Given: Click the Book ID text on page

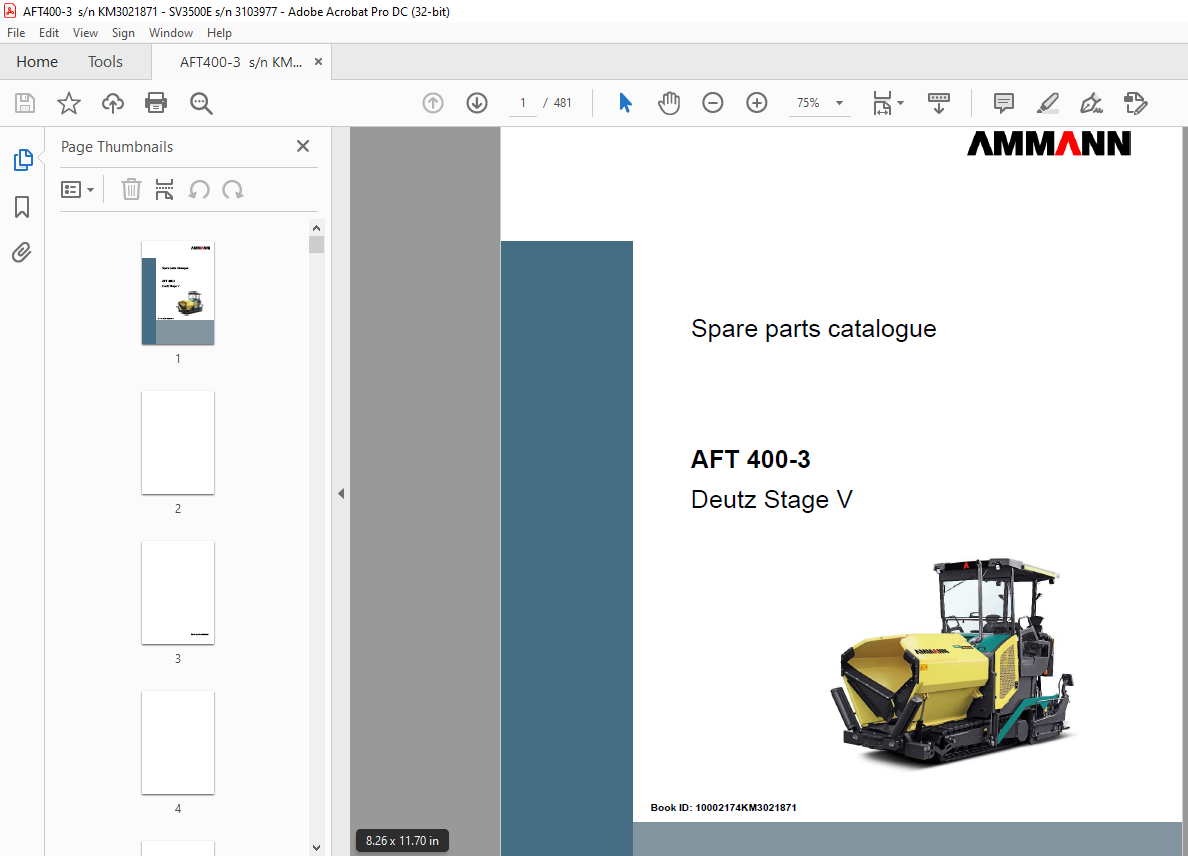Looking at the screenshot, I should [724, 808].
